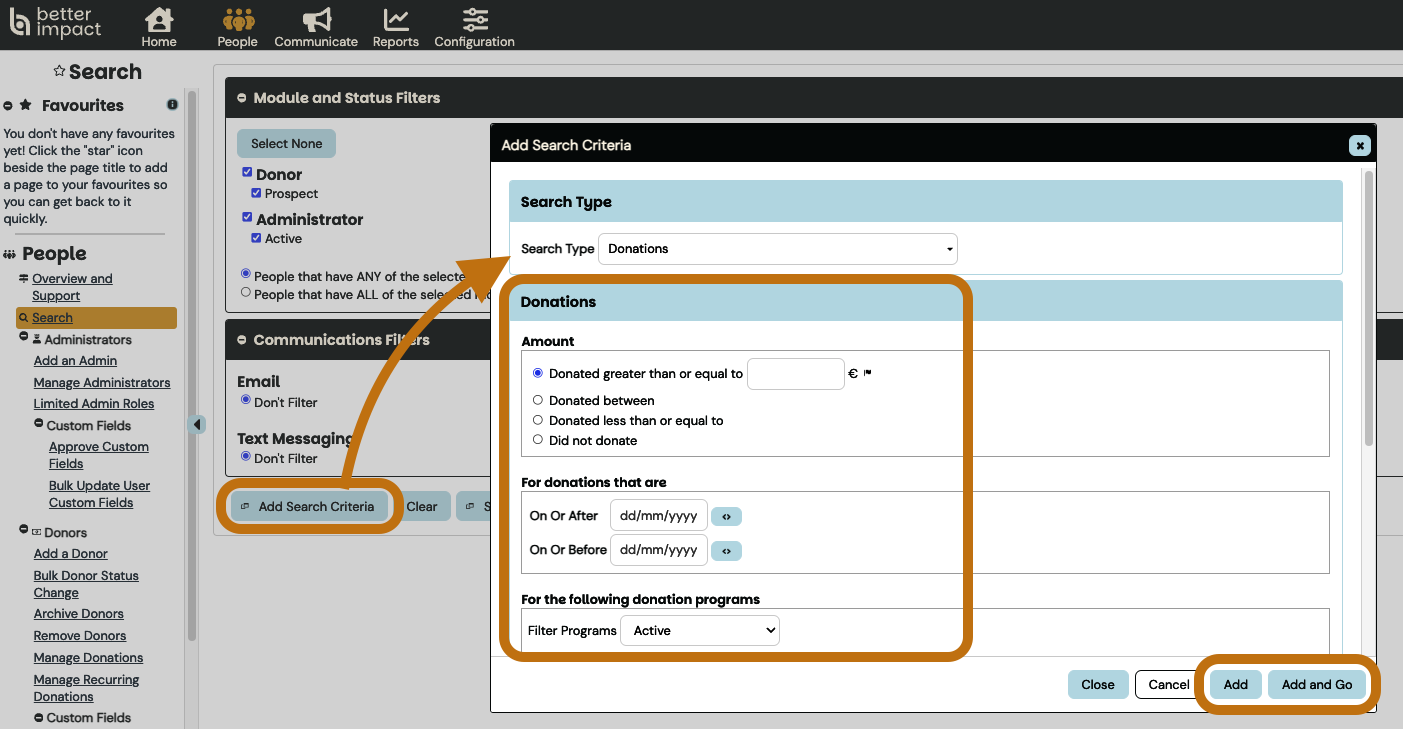Click the donation amount input field
The width and height of the screenshot is (1403, 729).
(795, 374)
